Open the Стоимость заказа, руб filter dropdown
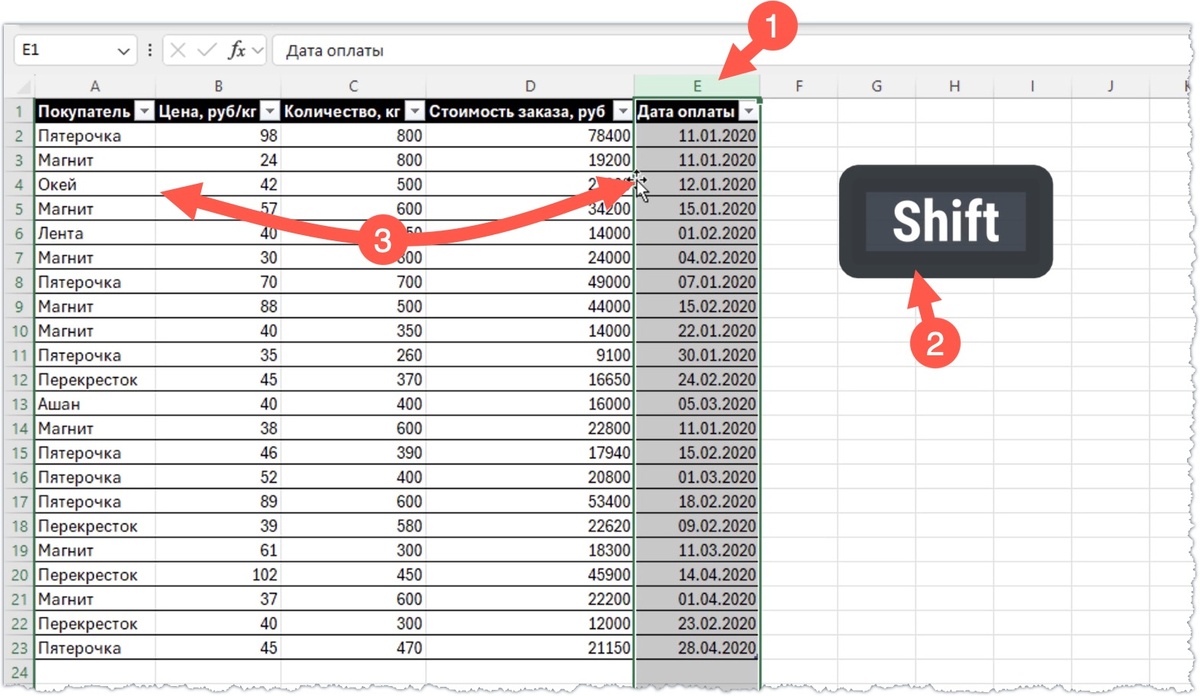 624,111
